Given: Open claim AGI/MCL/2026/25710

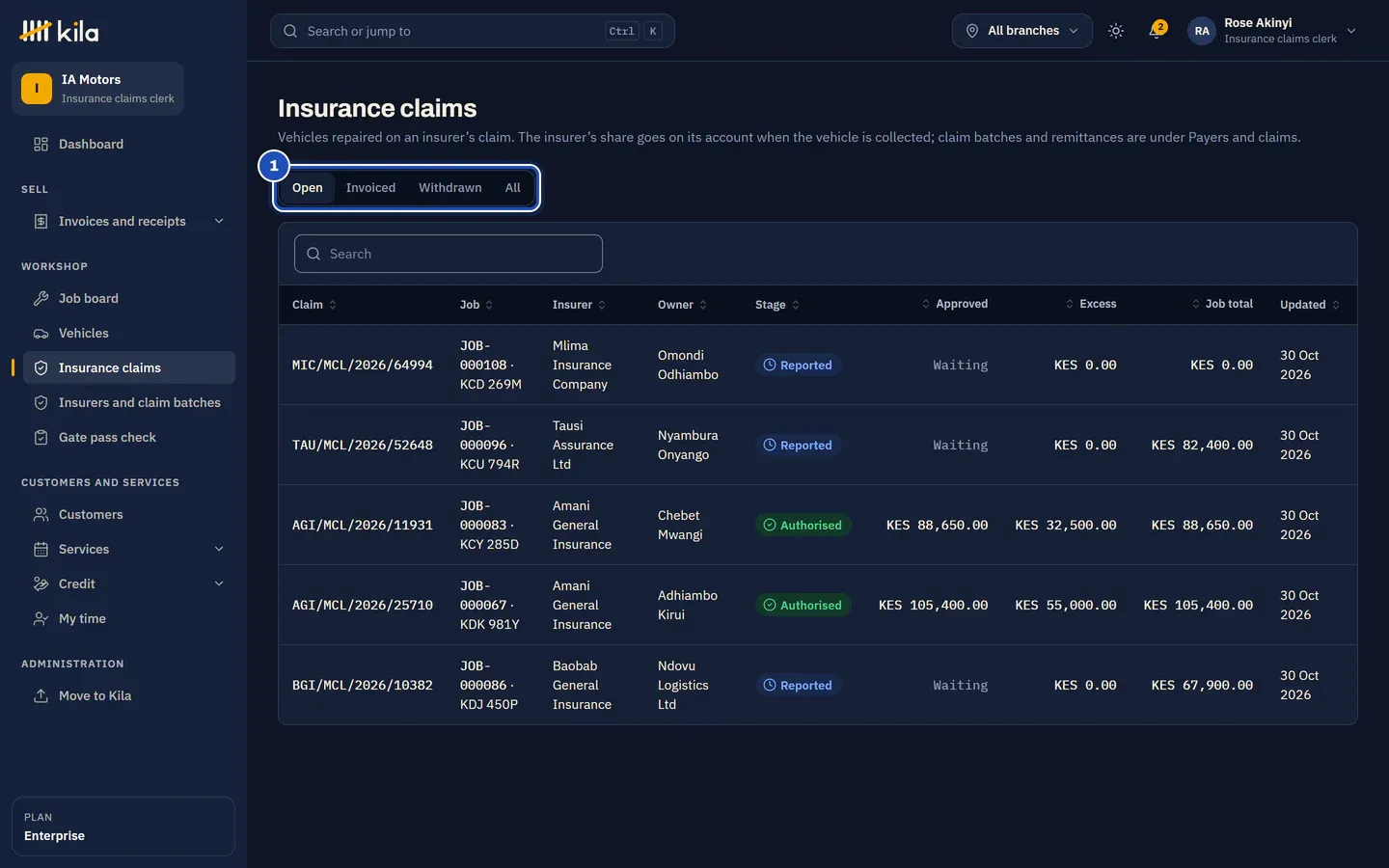Looking at the screenshot, I should [x=363, y=606].
